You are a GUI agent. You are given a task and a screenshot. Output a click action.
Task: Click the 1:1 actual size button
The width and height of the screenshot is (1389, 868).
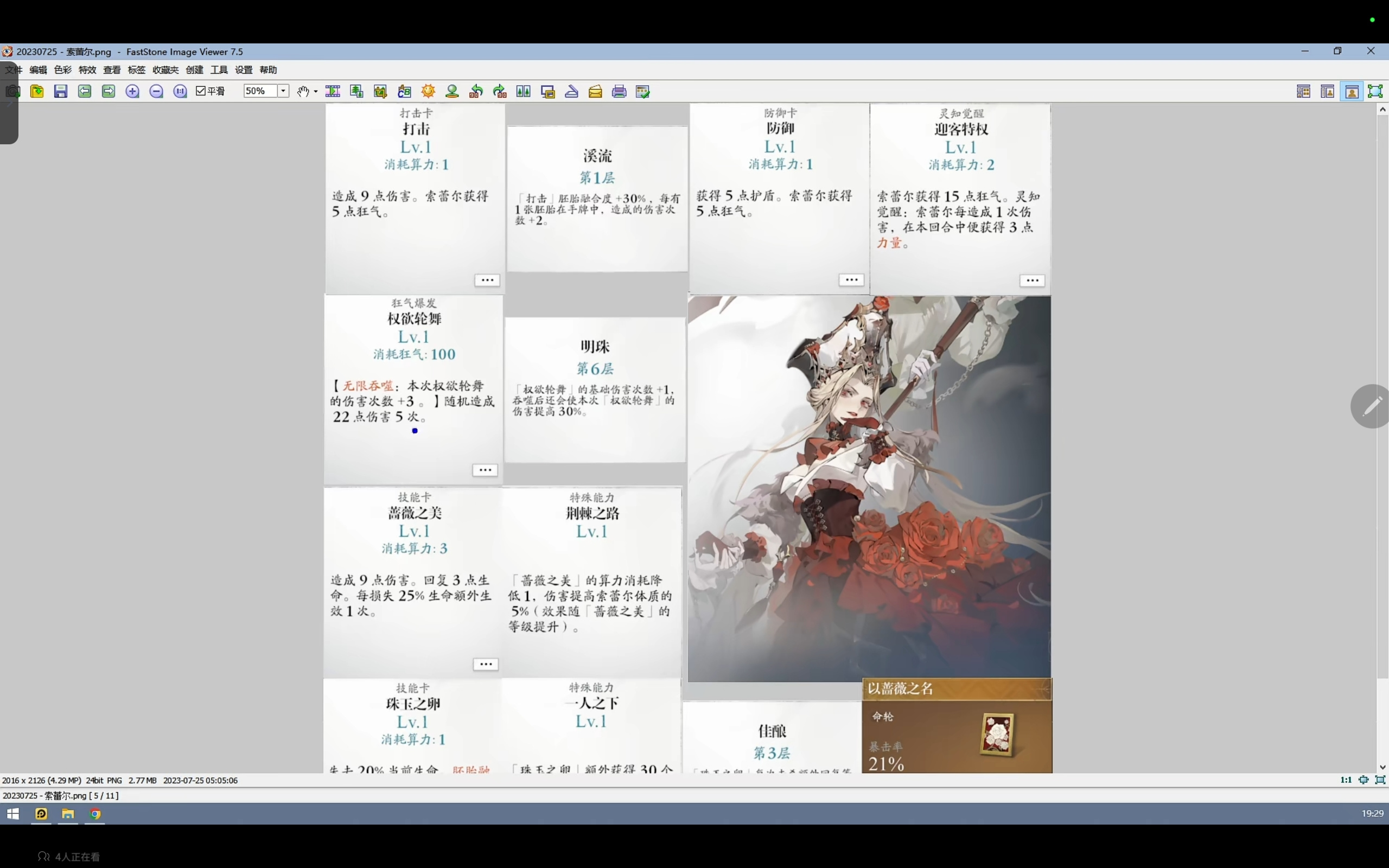(1346, 780)
